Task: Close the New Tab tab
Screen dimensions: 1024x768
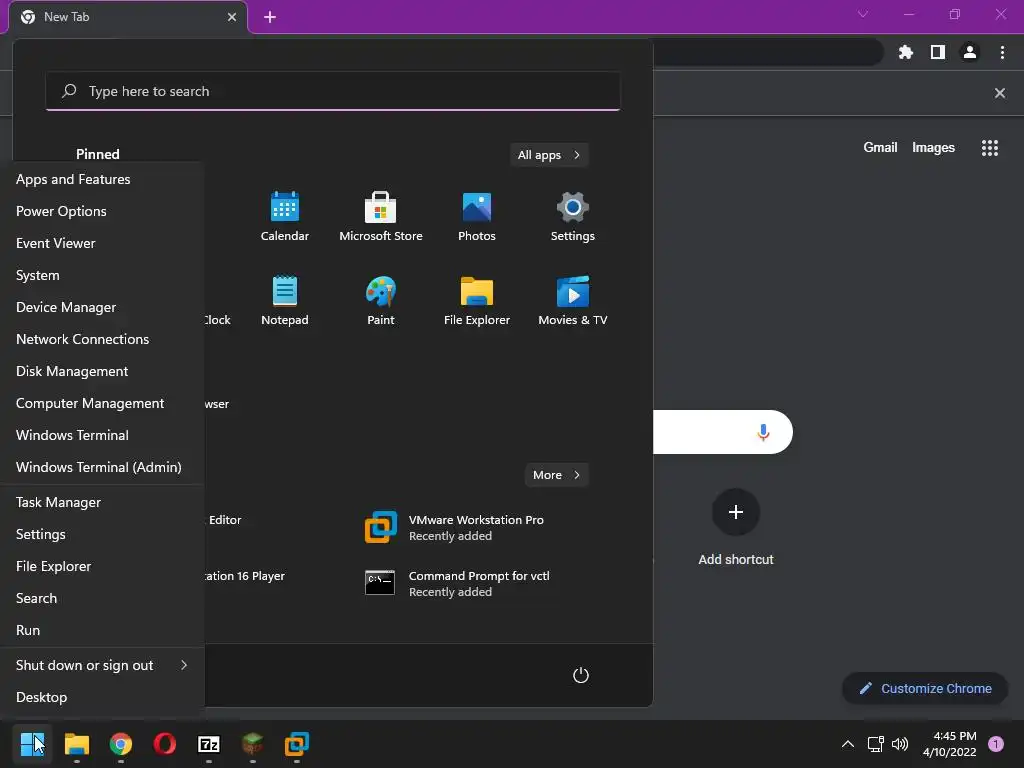Action: tap(232, 17)
